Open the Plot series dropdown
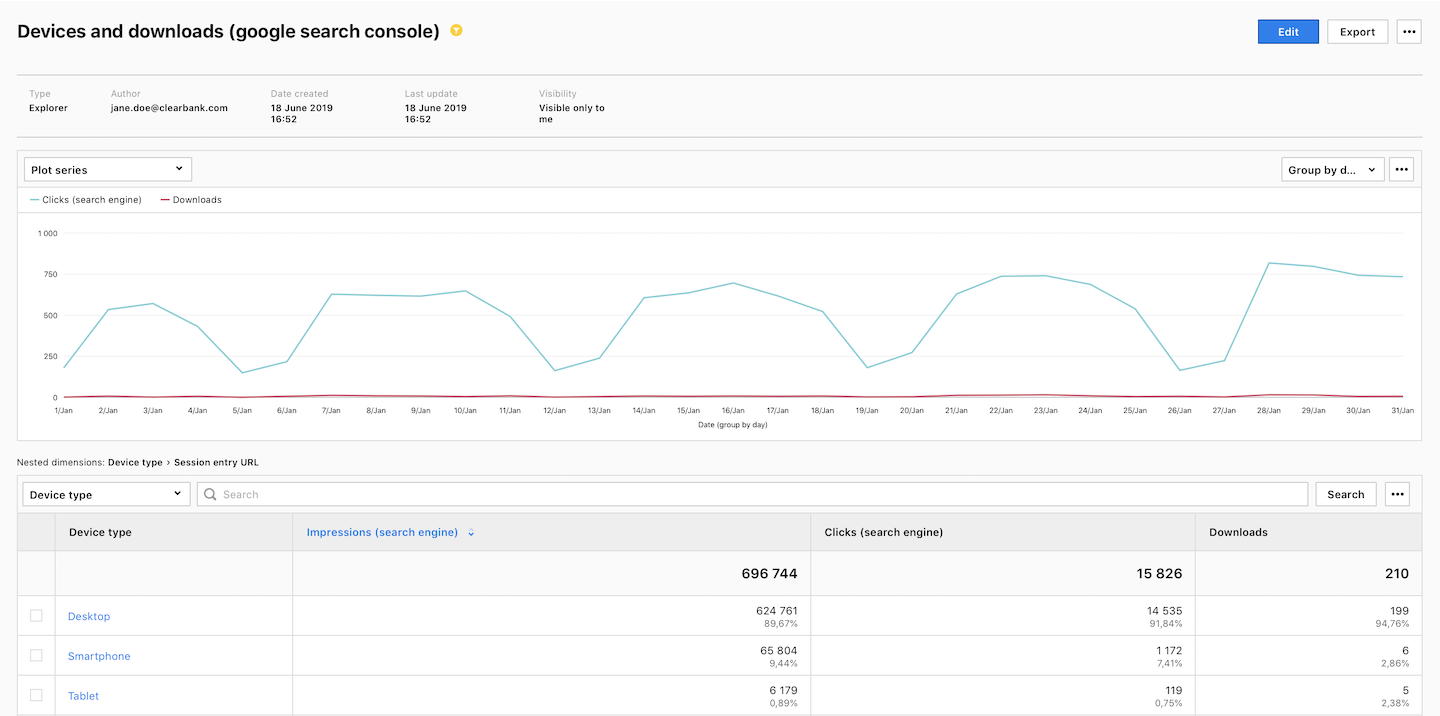 (x=107, y=170)
